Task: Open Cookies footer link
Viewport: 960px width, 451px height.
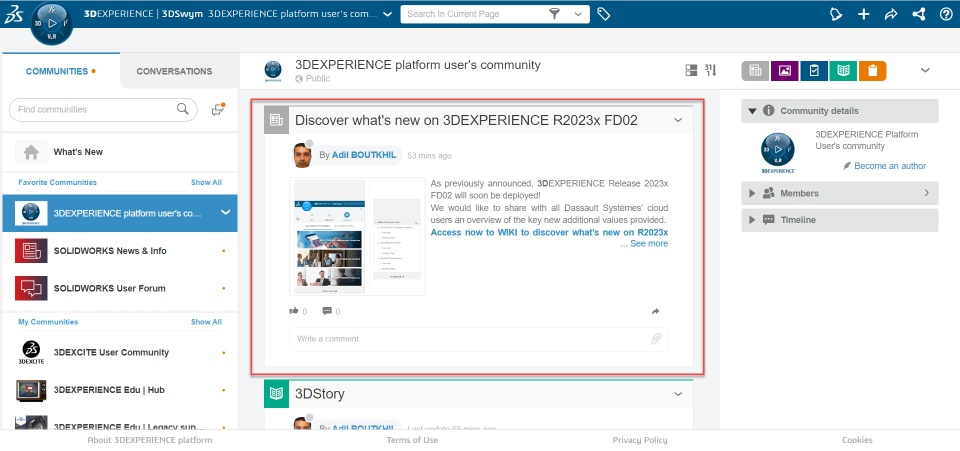Action: (x=857, y=440)
